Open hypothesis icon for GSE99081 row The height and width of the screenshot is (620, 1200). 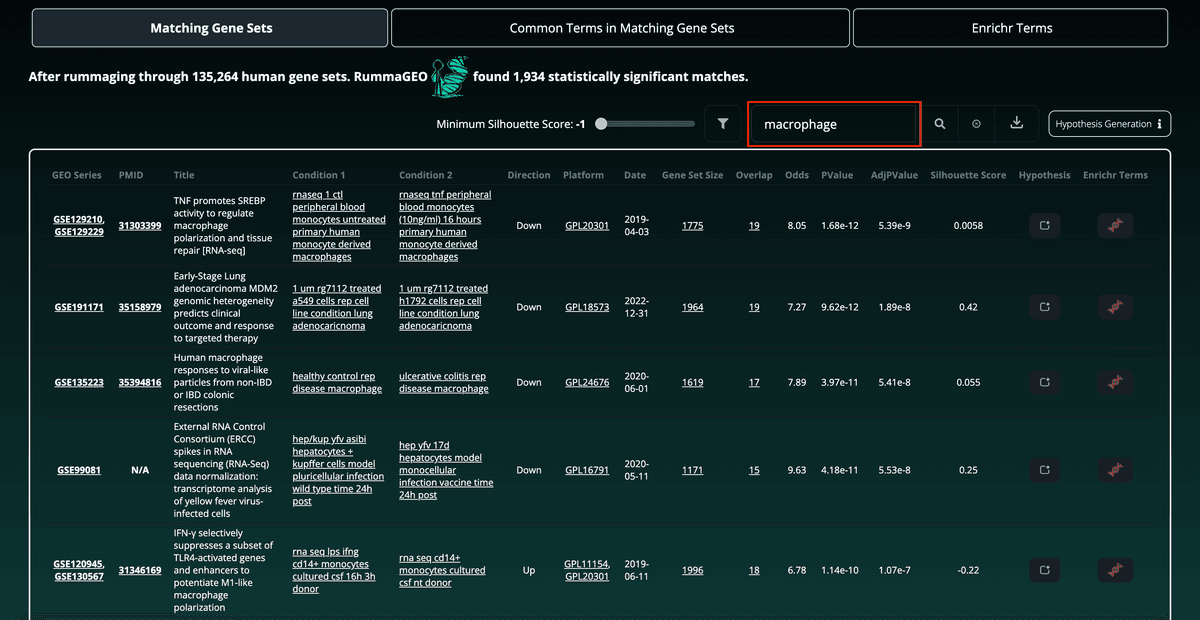pyautogui.click(x=1045, y=470)
